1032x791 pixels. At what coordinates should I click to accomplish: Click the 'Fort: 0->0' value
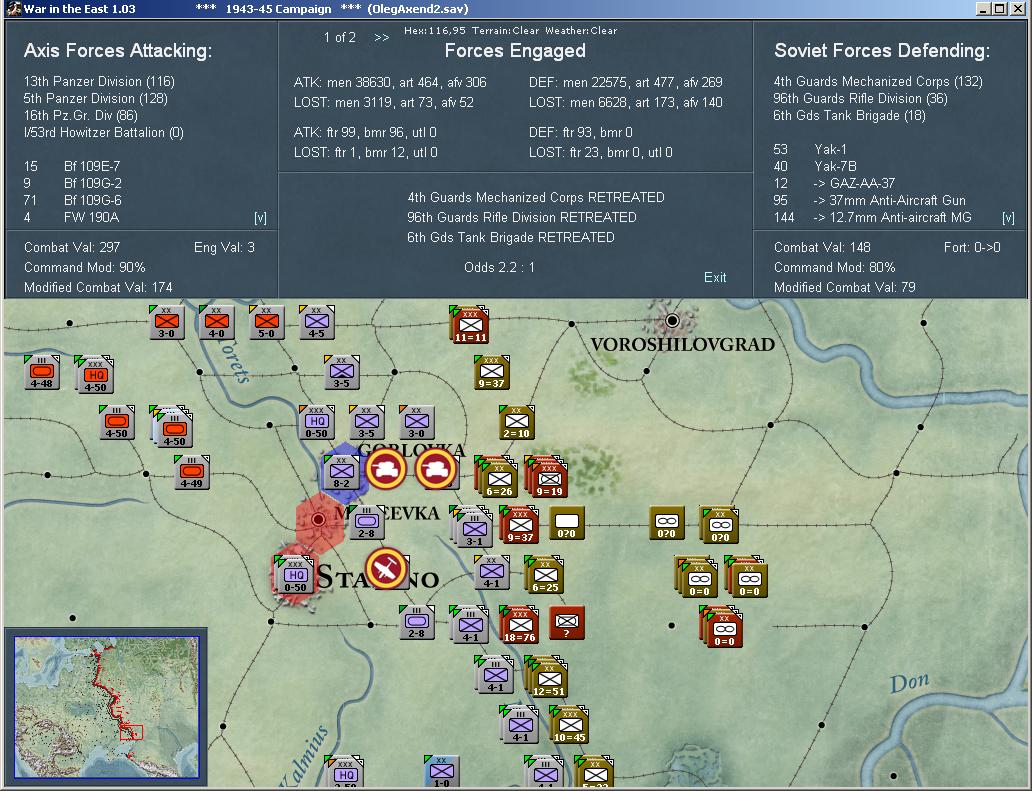coord(972,247)
